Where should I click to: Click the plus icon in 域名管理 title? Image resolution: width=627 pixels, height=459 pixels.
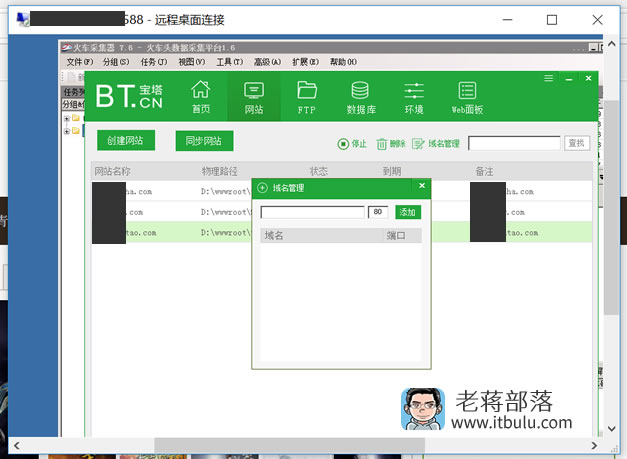coord(262,188)
